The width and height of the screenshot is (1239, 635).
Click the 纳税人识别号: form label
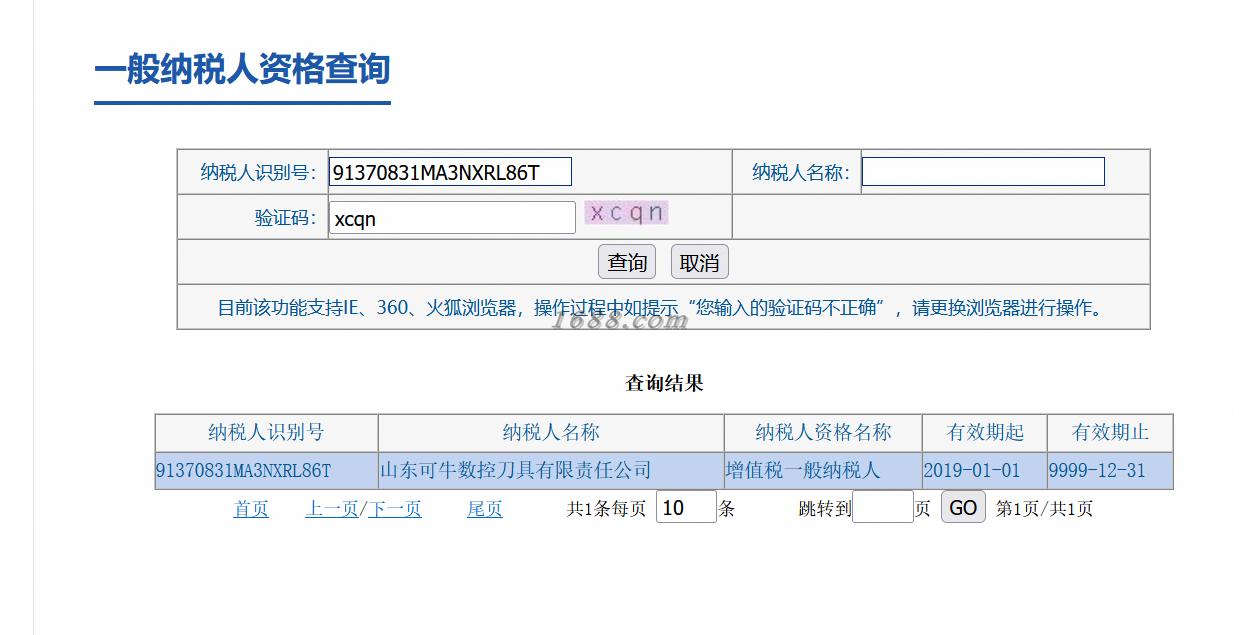(x=258, y=172)
